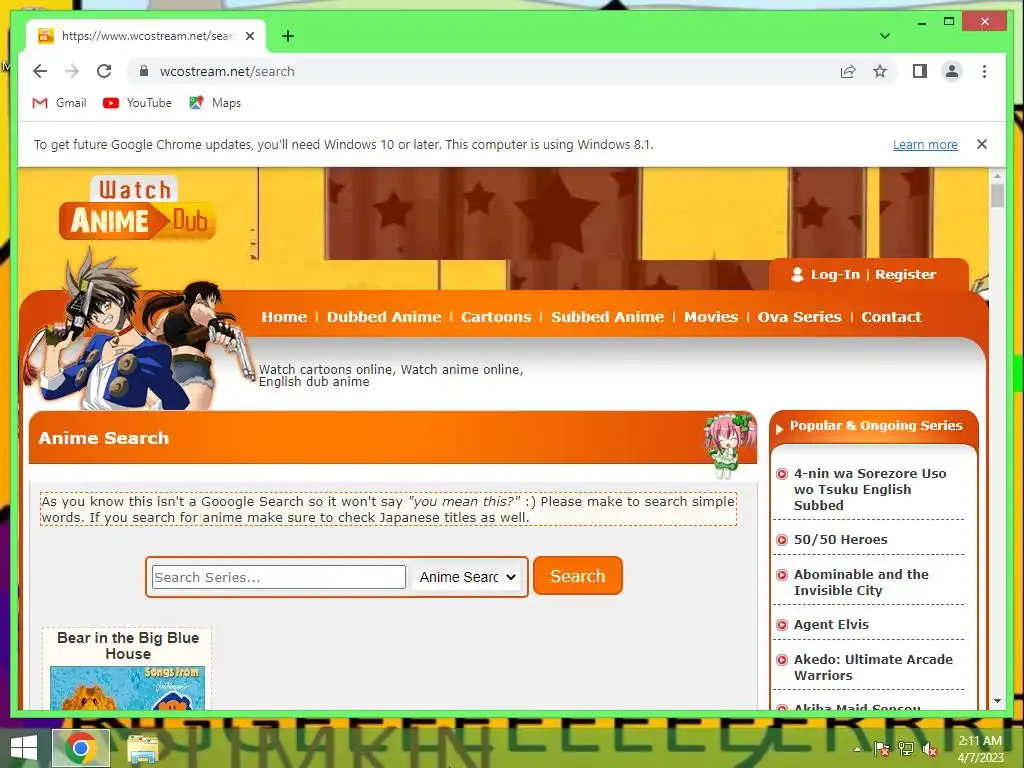Screen dimensions: 1024x768
Task: Show hidden system tray icons
Action: click(x=857, y=749)
